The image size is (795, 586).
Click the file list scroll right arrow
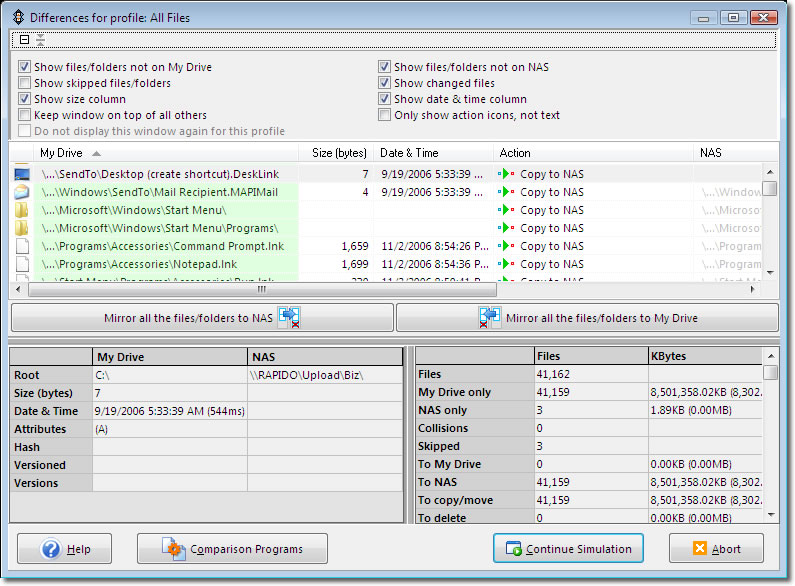[753, 289]
